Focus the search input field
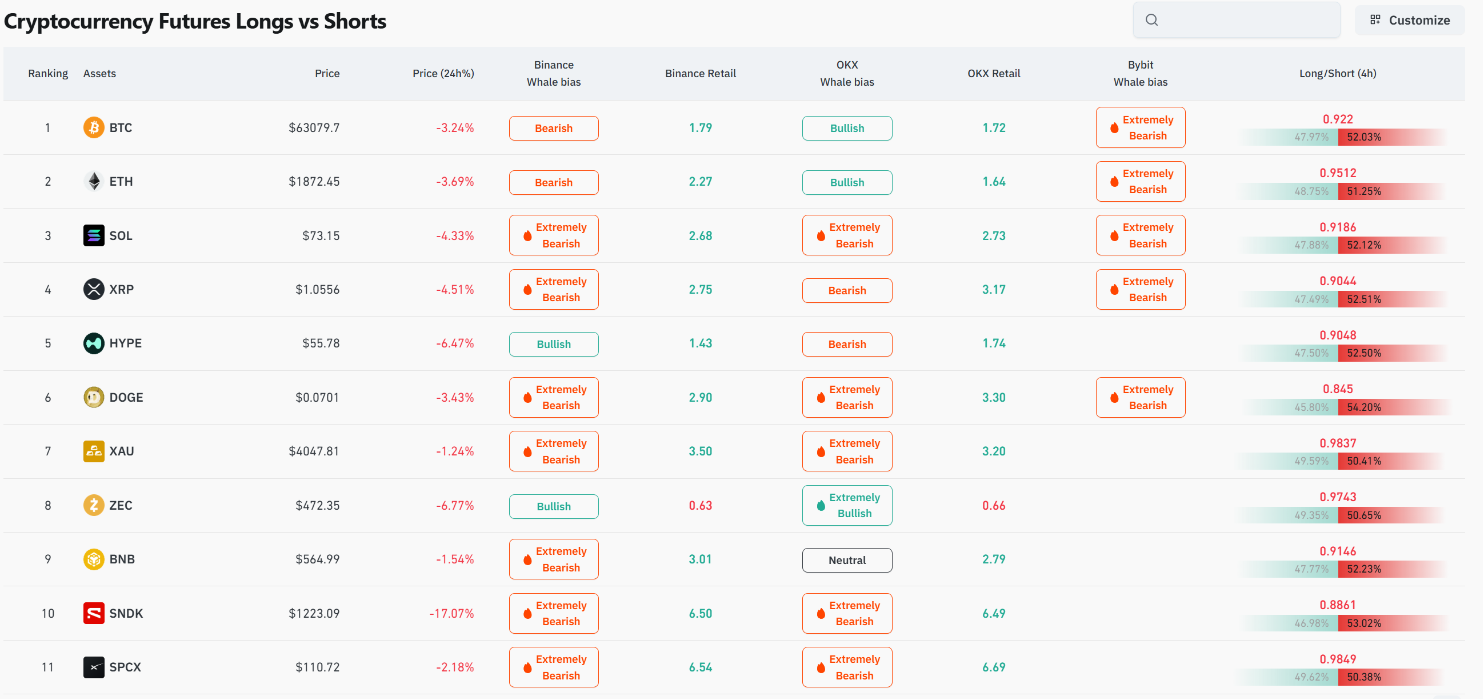Viewport: 1483px width, 699px height. (1237, 20)
